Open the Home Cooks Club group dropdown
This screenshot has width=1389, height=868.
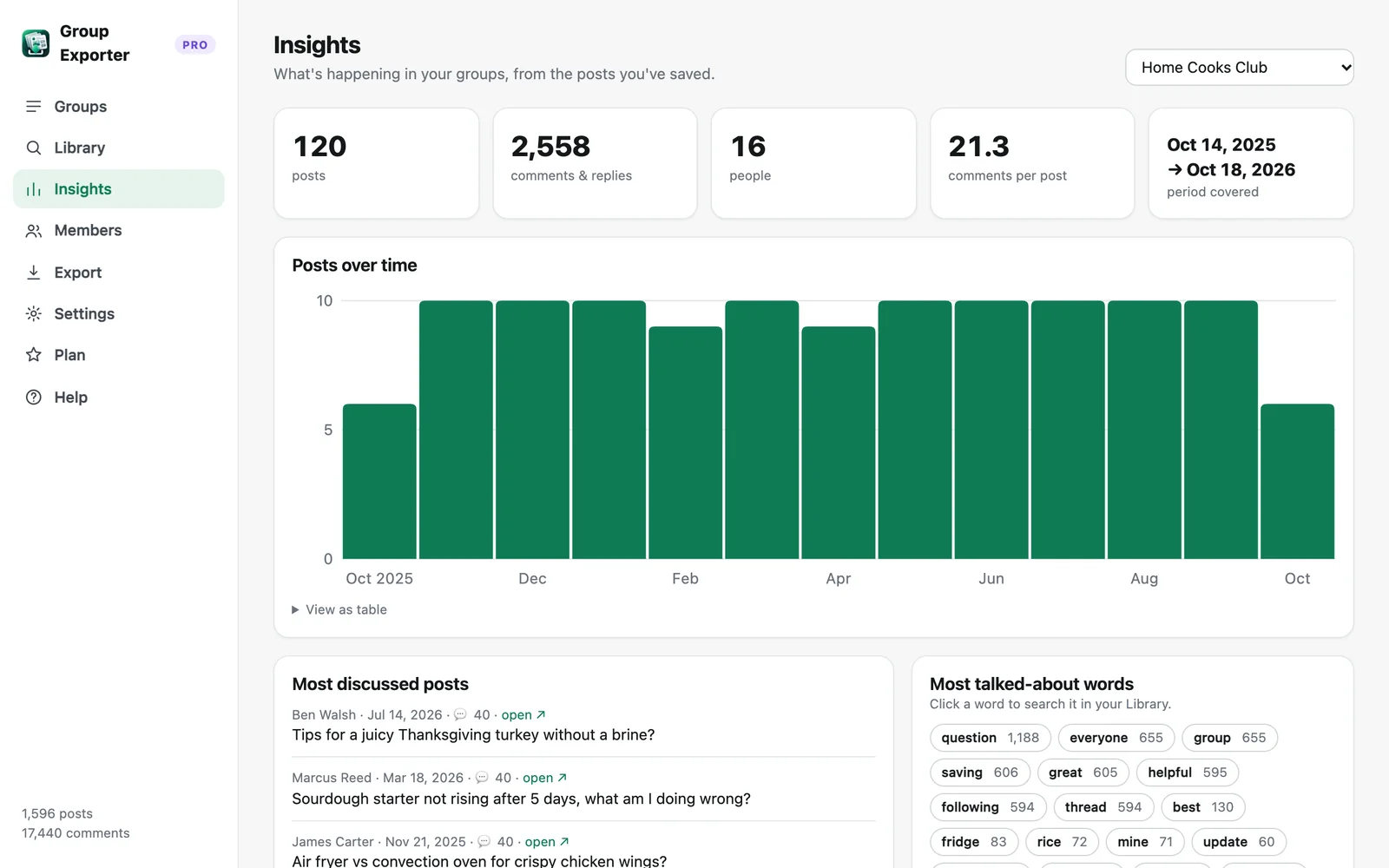point(1240,68)
